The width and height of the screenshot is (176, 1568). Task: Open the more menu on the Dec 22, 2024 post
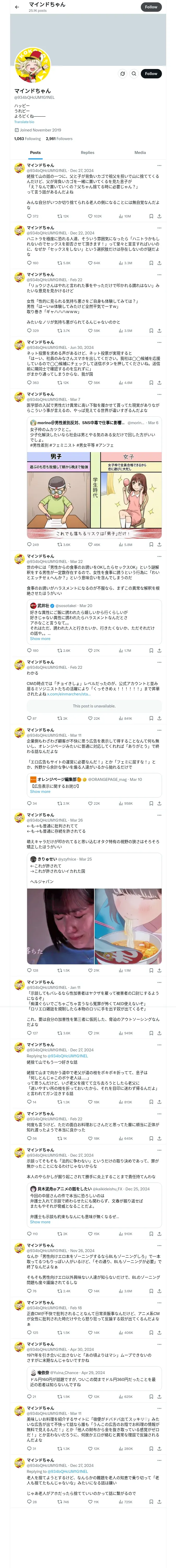pos(159,228)
